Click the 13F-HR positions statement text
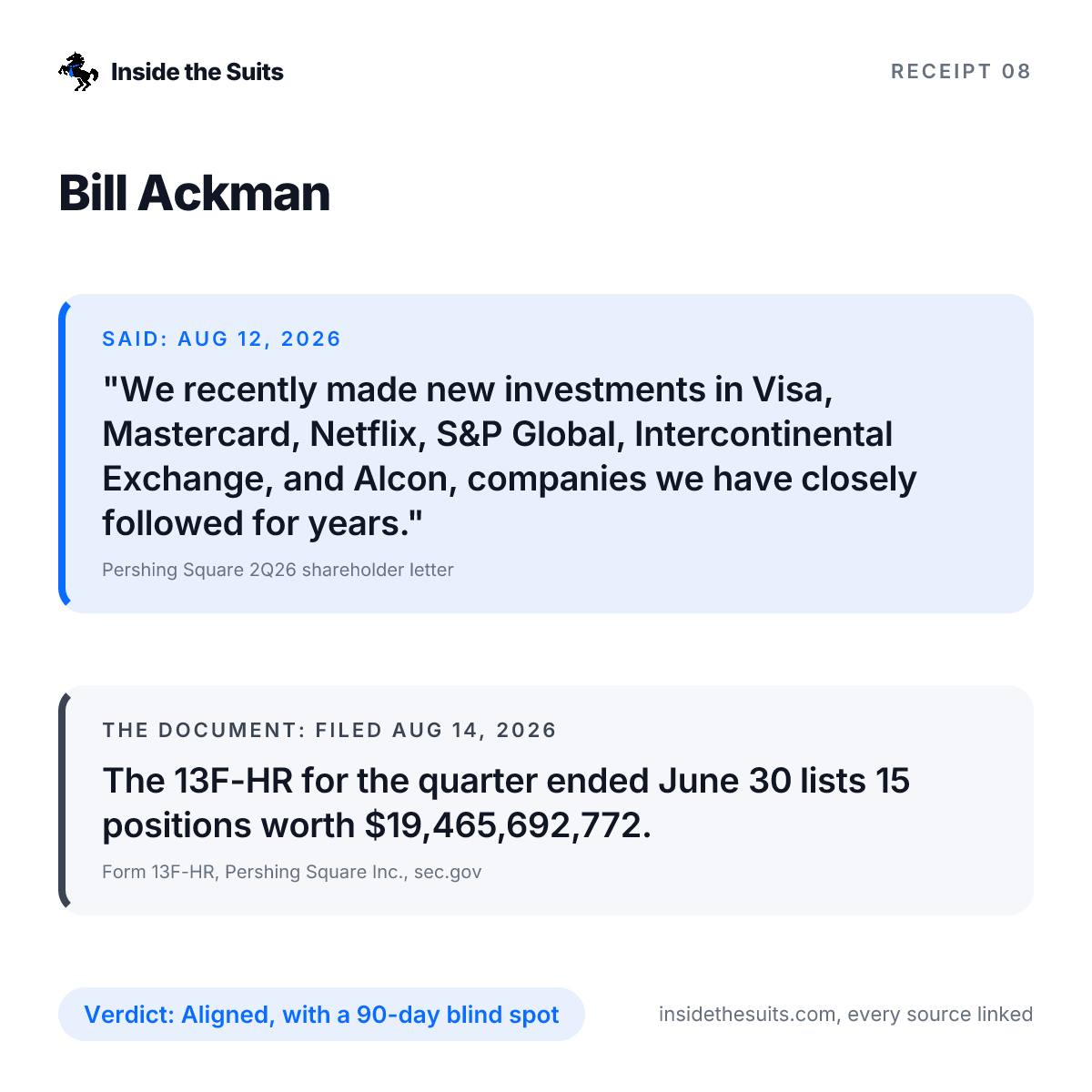 [x=506, y=803]
